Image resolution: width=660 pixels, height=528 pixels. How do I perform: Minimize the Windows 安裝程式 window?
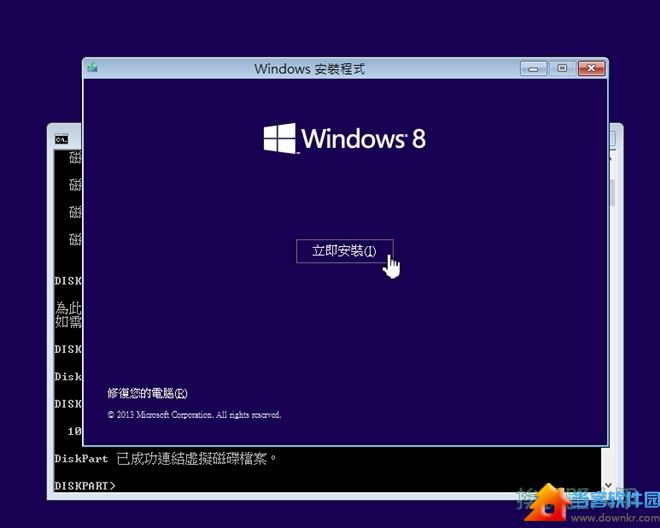click(531, 68)
